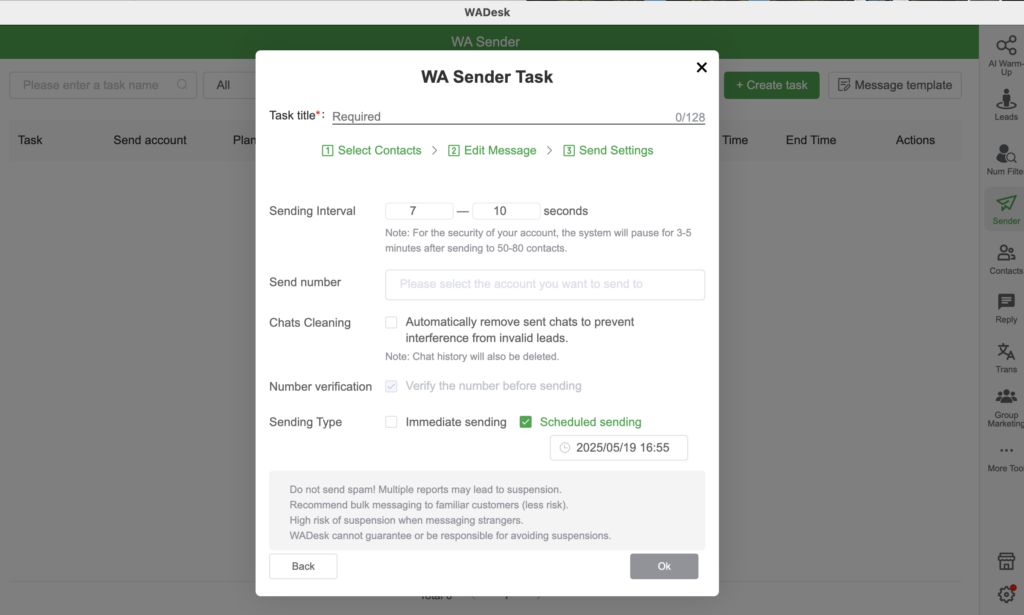Image resolution: width=1024 pixels, height=615 pixels.
Task: Close the WA Sender Task dialog
Action: 701,67
